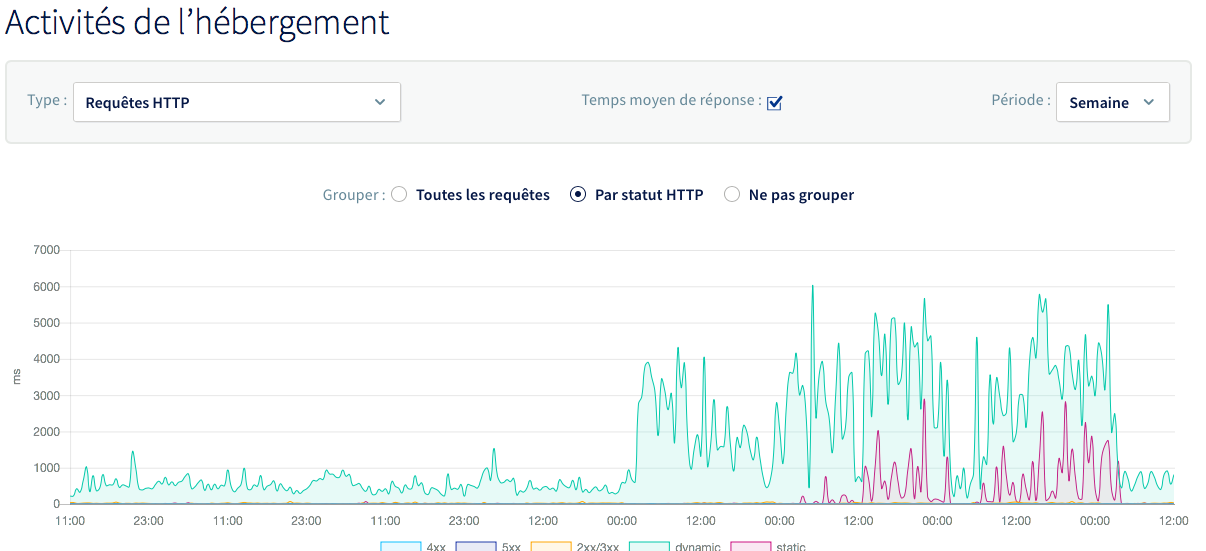1206x551 pixels.
Task: Click the tallest pink static peak in the chart
Action: tap(924, 400)
